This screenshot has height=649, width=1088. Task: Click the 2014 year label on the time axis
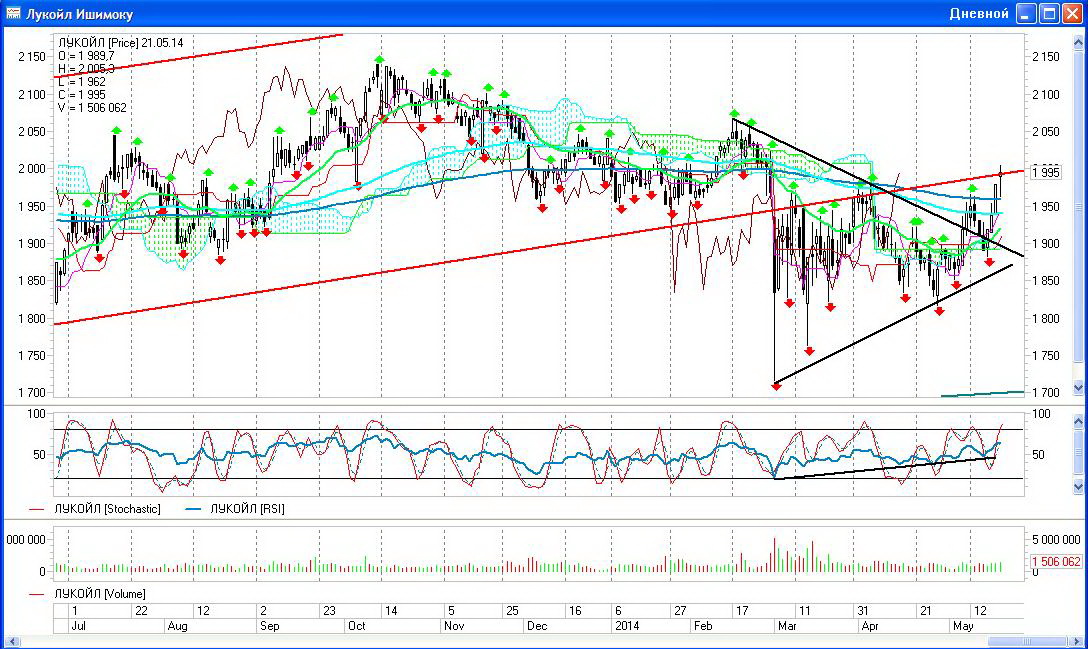coord(627,626)
